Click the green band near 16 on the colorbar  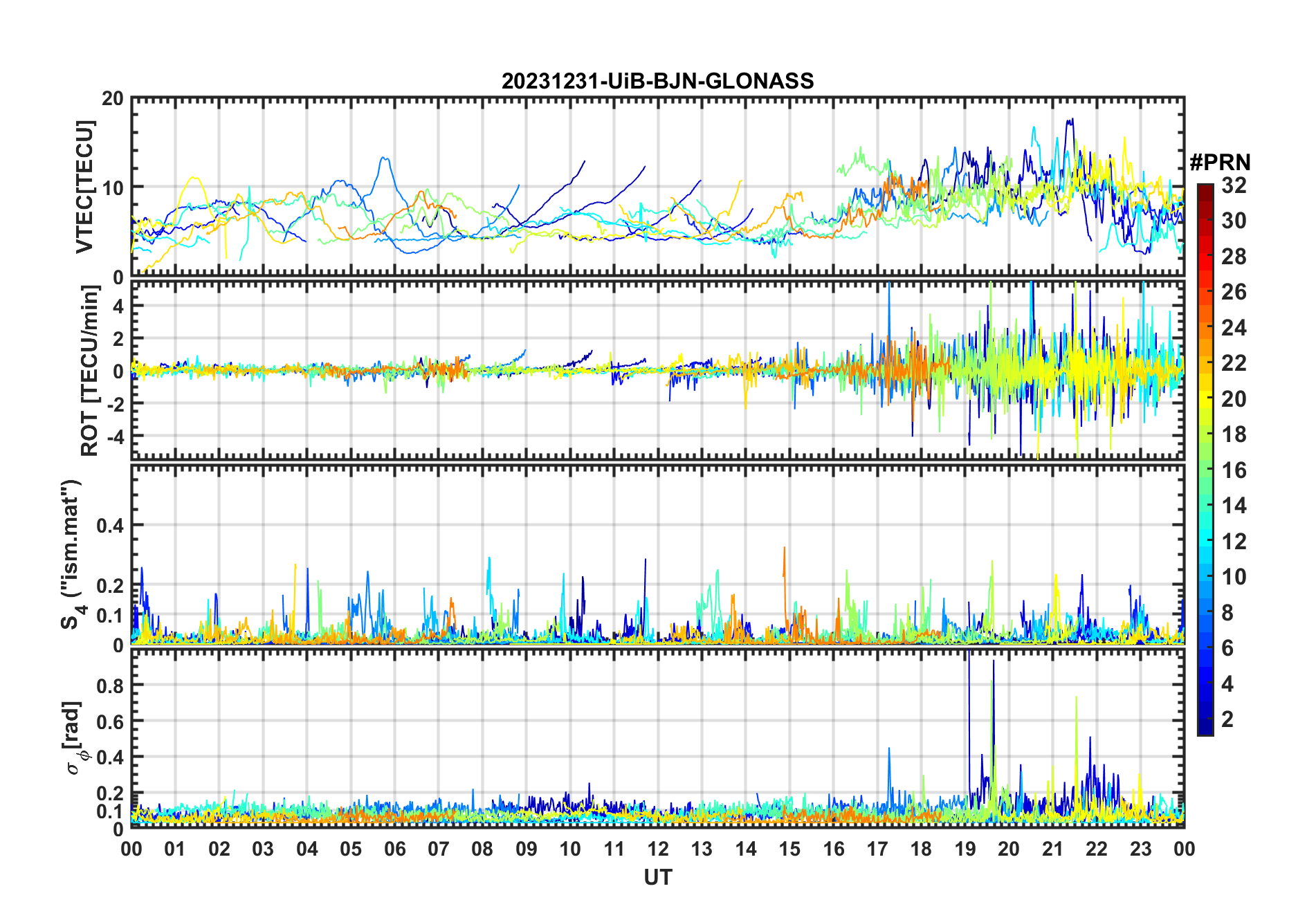1205,470
